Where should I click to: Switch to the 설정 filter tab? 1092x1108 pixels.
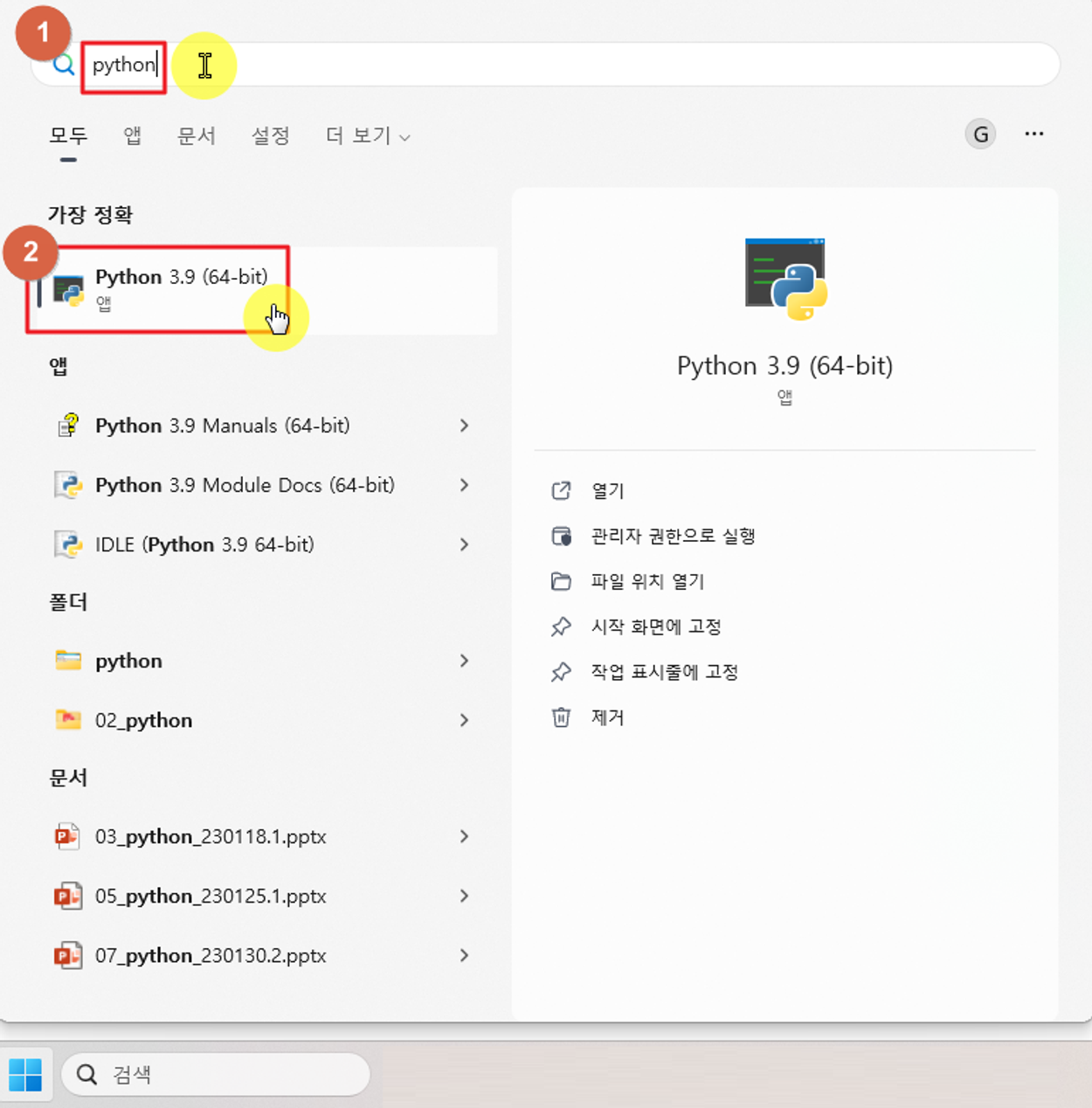click(x=271, y=135)
